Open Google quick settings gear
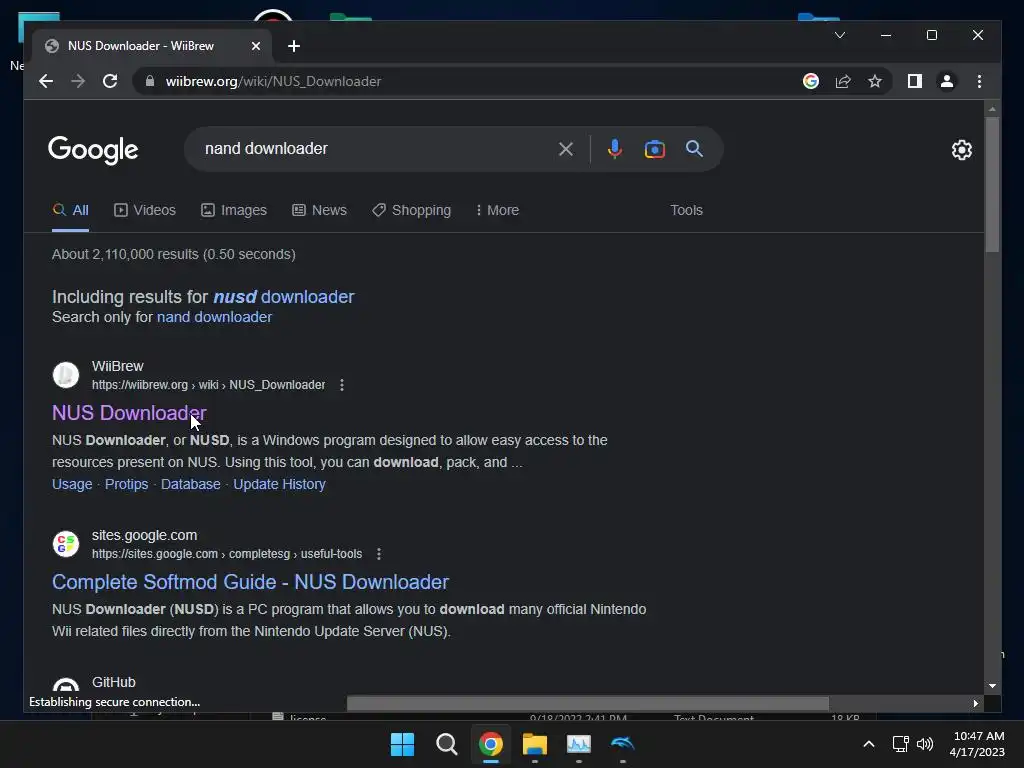The image size is (1024, 768). pyautogui.click(x=961, y=150)
